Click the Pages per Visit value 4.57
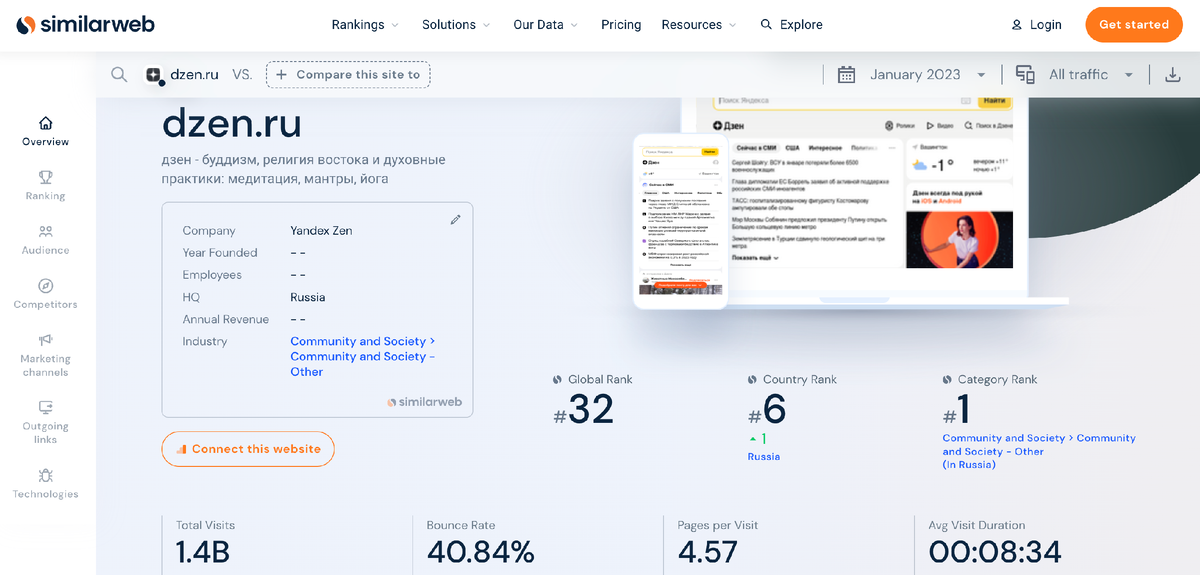1200x575 pixels. [708, 552]
